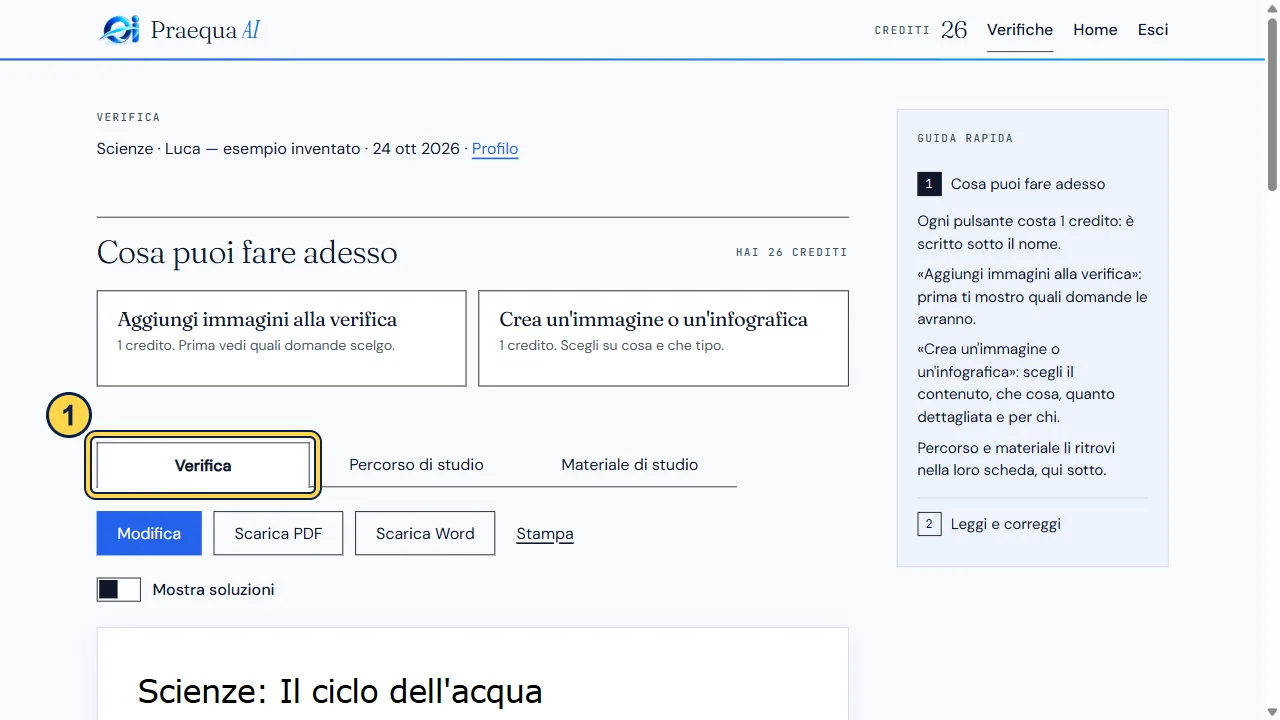The height and width of the screenshot is (720, 1280).
Task: Click the Stampa link
Action: pyautogui.click(x=545, y=534)
